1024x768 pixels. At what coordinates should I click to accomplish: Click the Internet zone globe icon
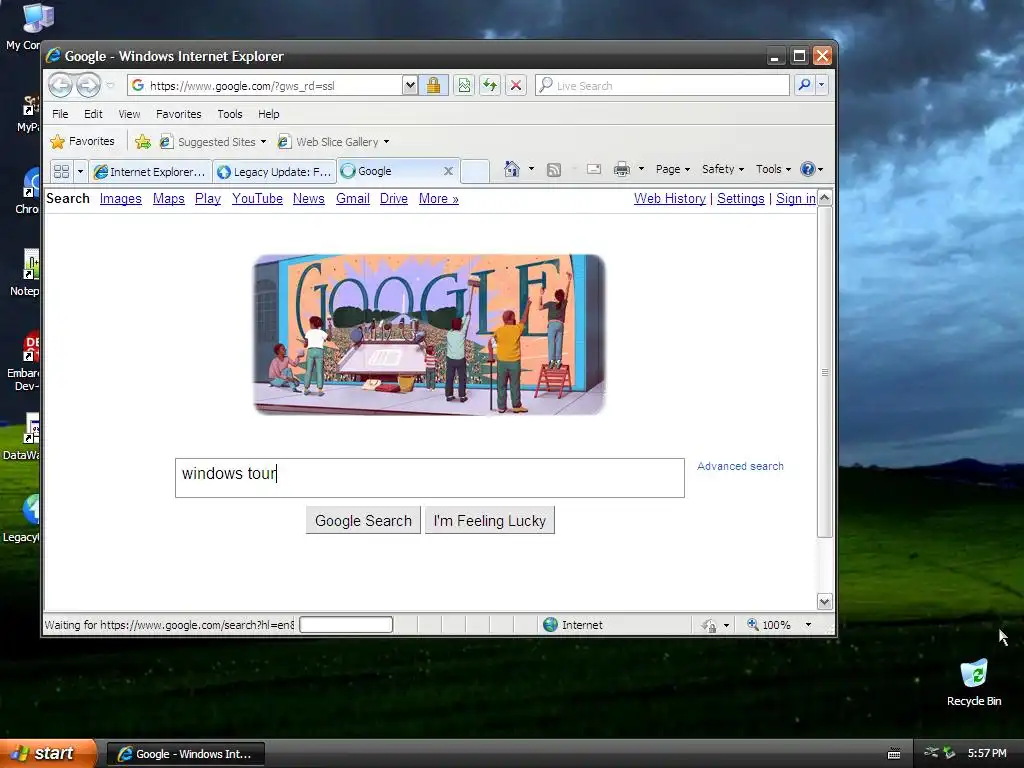(x=551, y=624)
